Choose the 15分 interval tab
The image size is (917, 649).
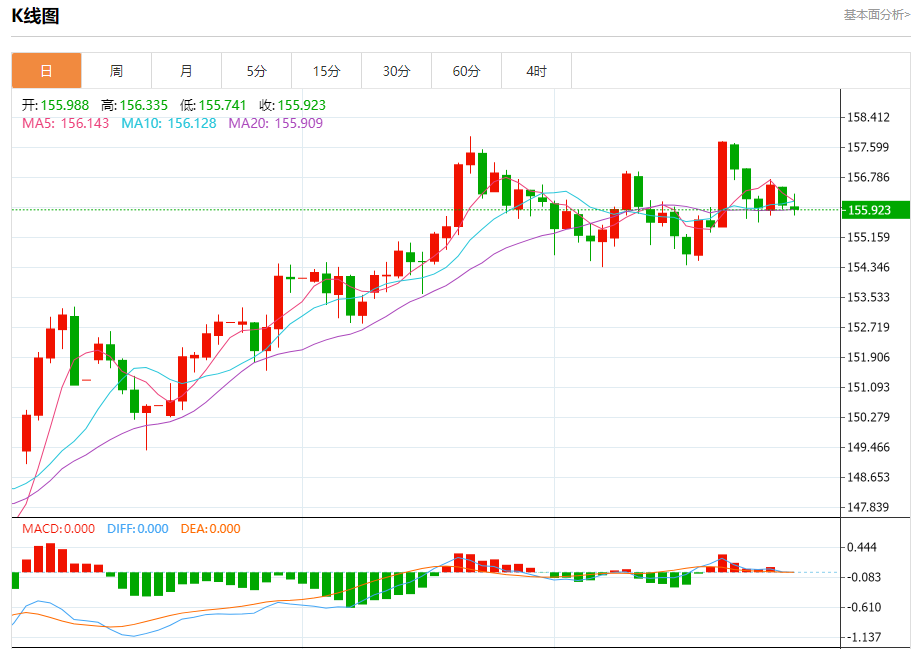click(x=326, y=71)
